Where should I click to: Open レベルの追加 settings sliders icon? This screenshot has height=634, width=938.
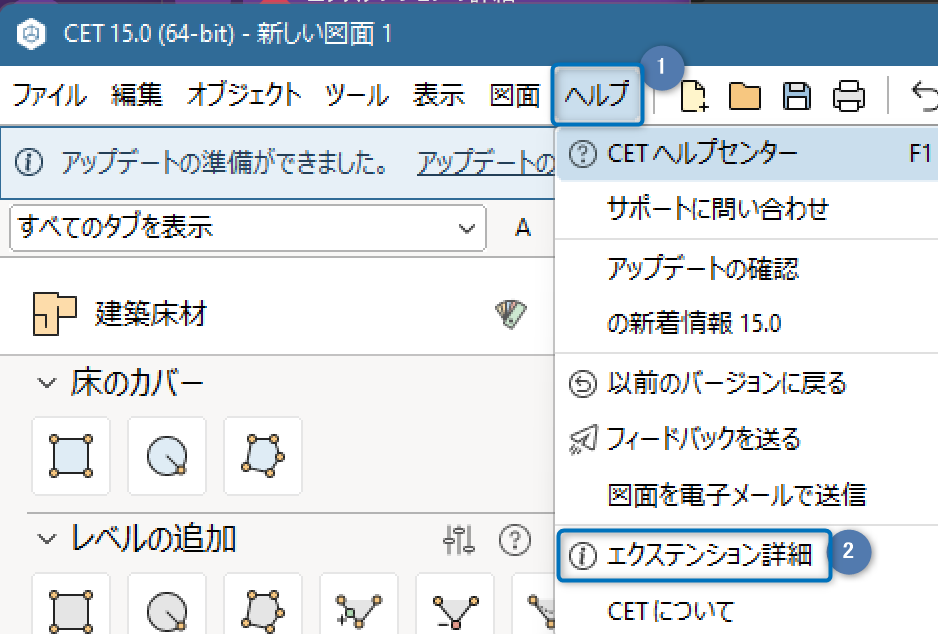pos(459,540)
